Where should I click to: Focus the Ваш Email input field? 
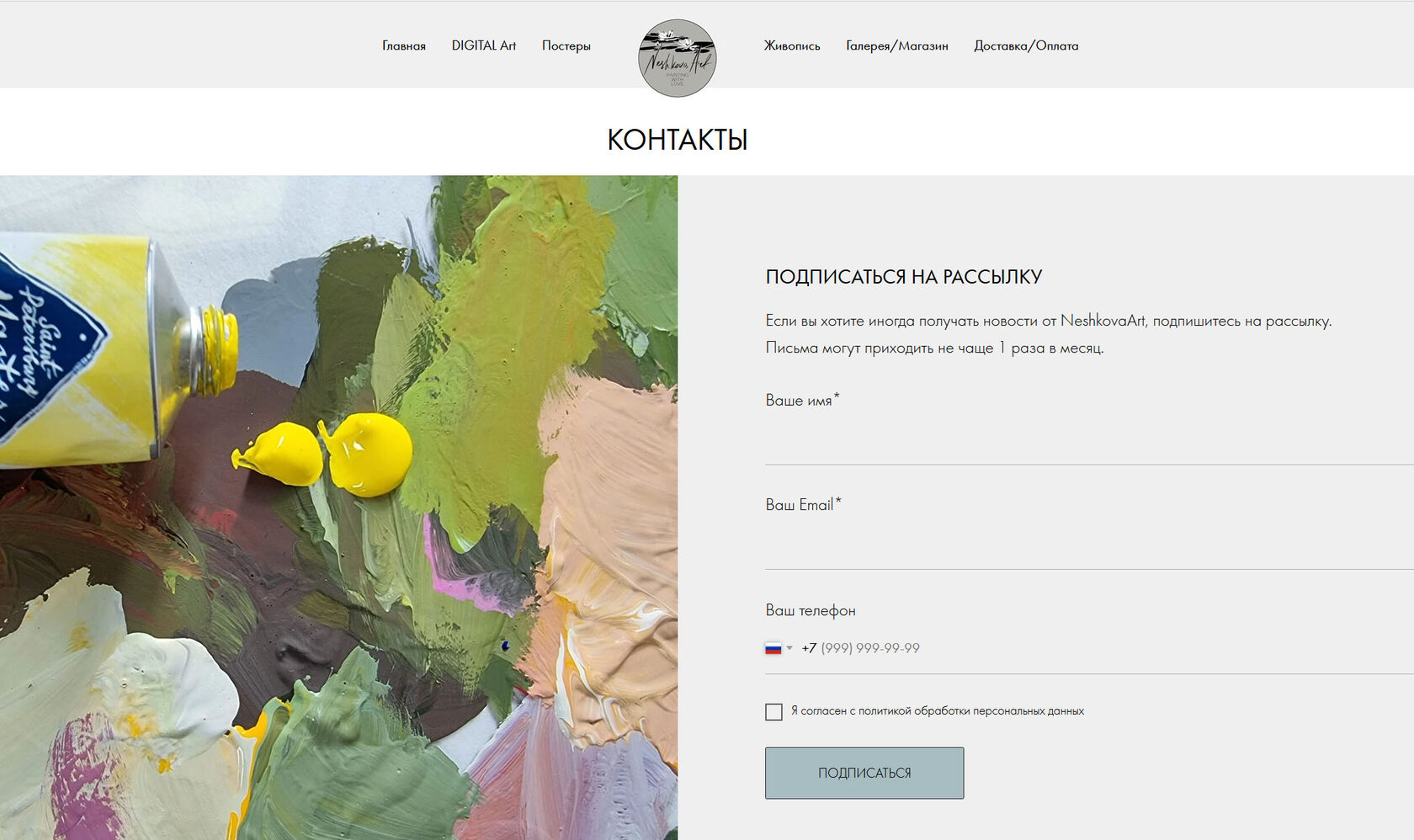pyautogui.click(x=1089, y=545)
